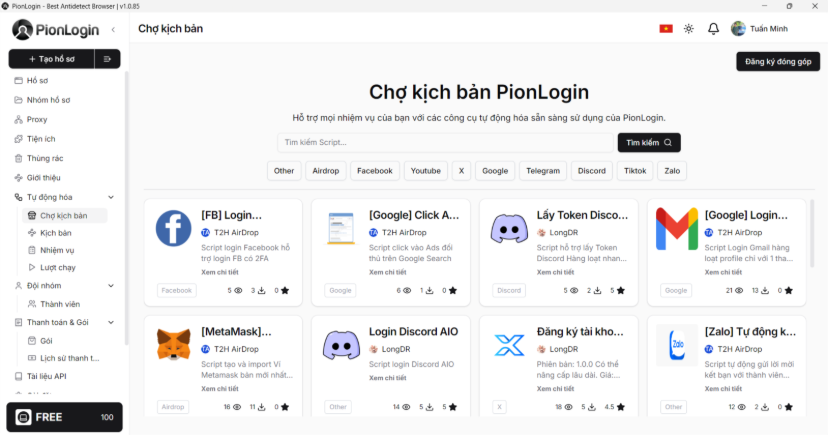Click the FREE plan icon at bottom
Image resolution: width=828 pixels, height=435 pixels.
[23, 417]
